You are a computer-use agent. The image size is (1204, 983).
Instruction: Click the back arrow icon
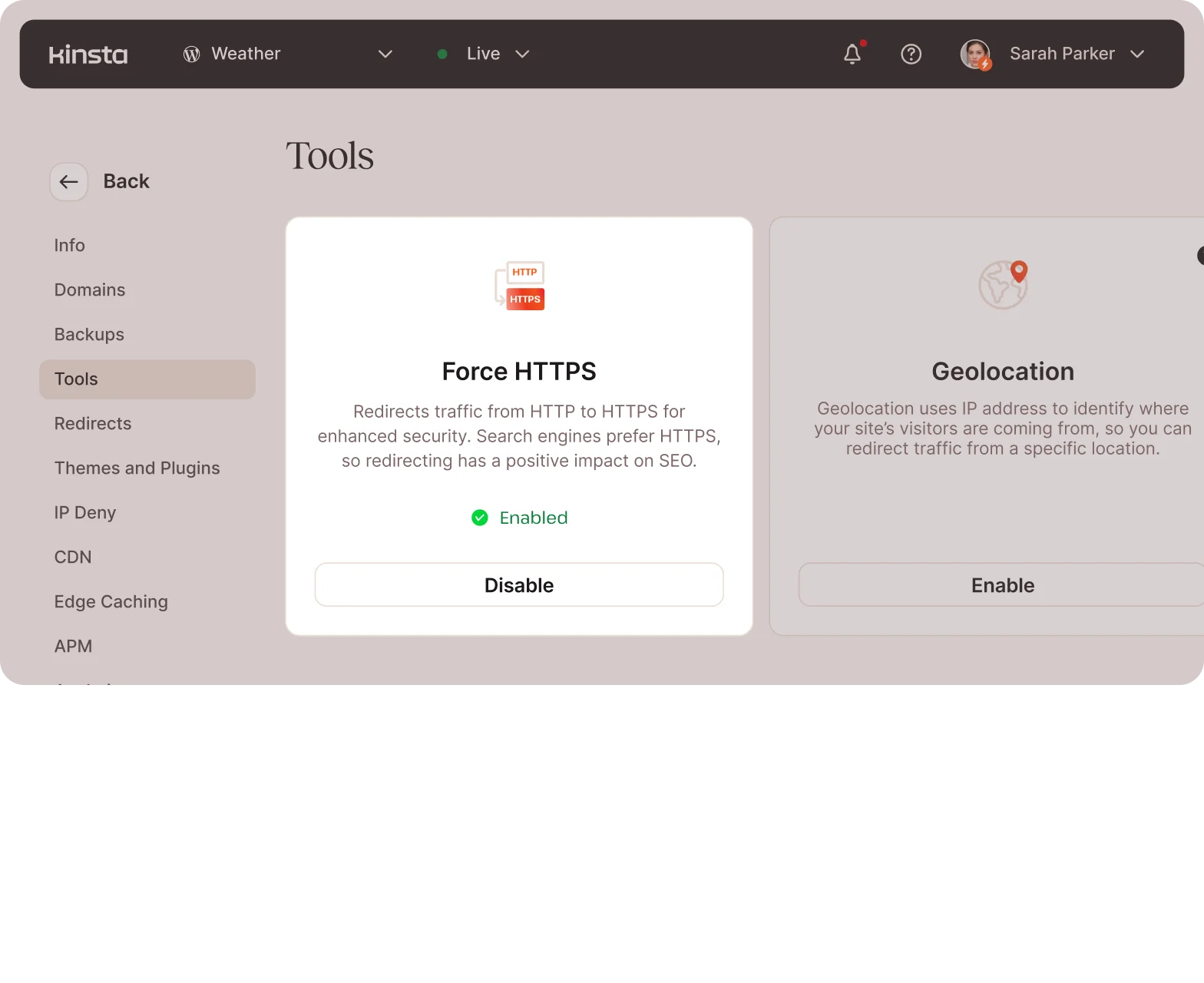pos(69,182)
